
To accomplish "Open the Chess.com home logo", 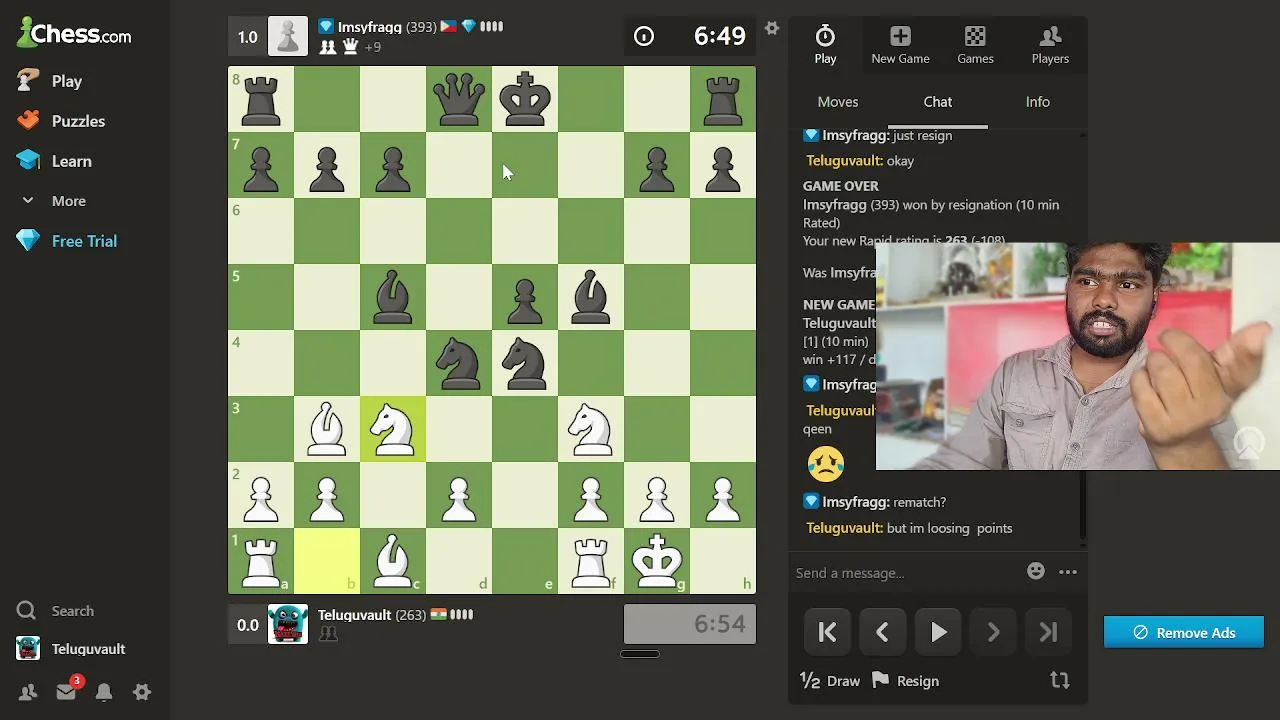I will [x=74, y=34].
